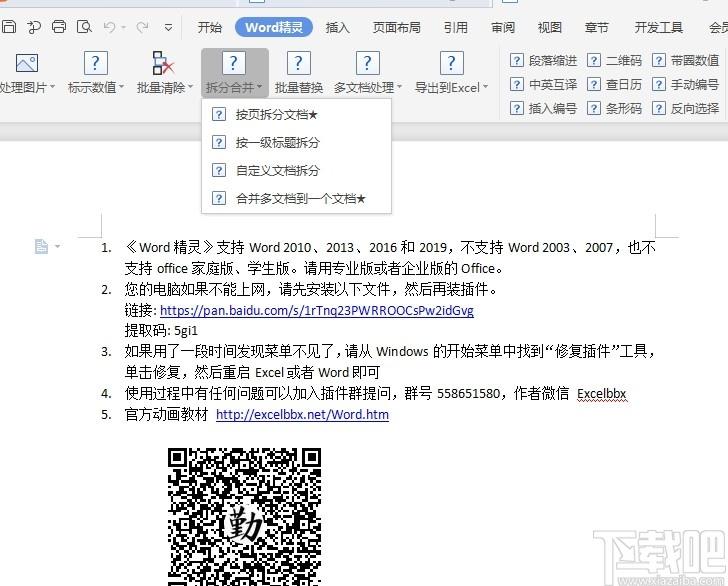
Task: Select 合并多文档到一个文档★ entry
Action: [296, 198]
